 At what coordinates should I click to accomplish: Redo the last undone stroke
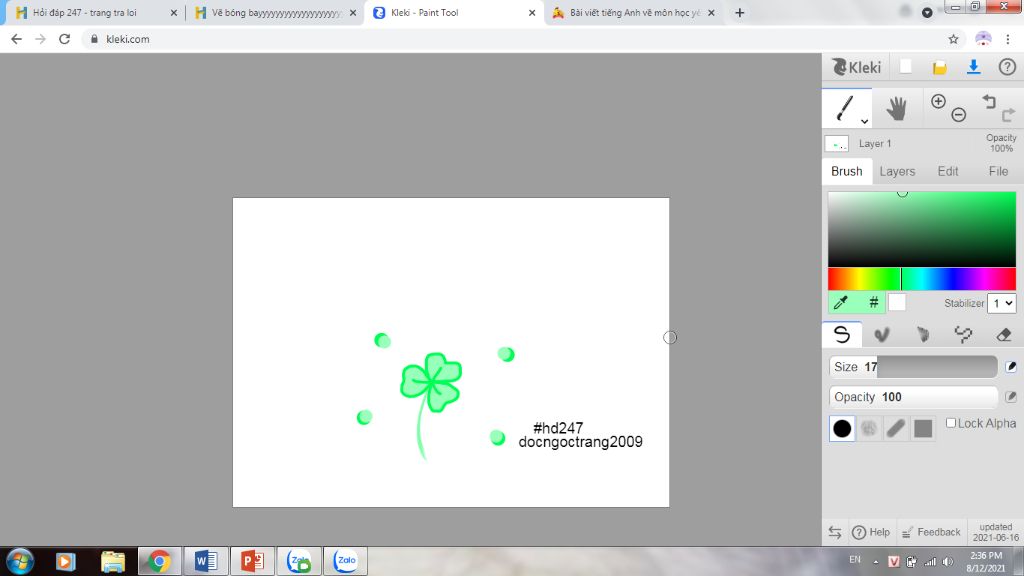click(1008, 115)
